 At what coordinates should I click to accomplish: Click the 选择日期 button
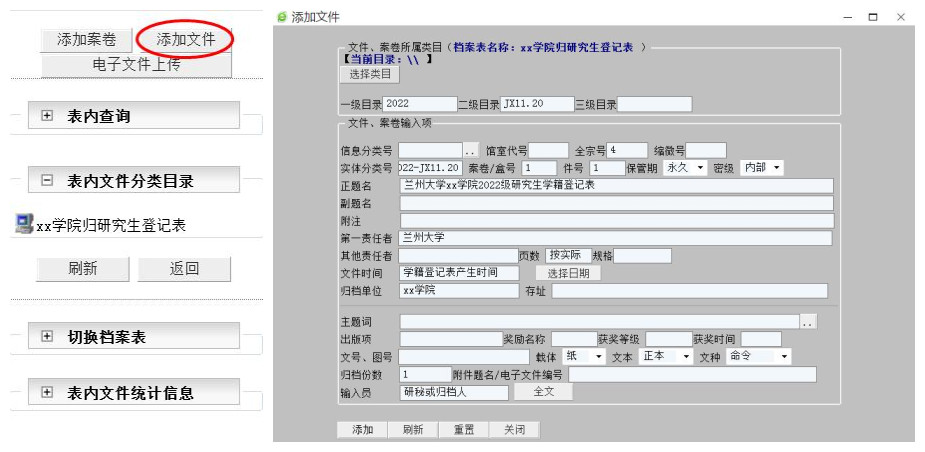(569, 273)
